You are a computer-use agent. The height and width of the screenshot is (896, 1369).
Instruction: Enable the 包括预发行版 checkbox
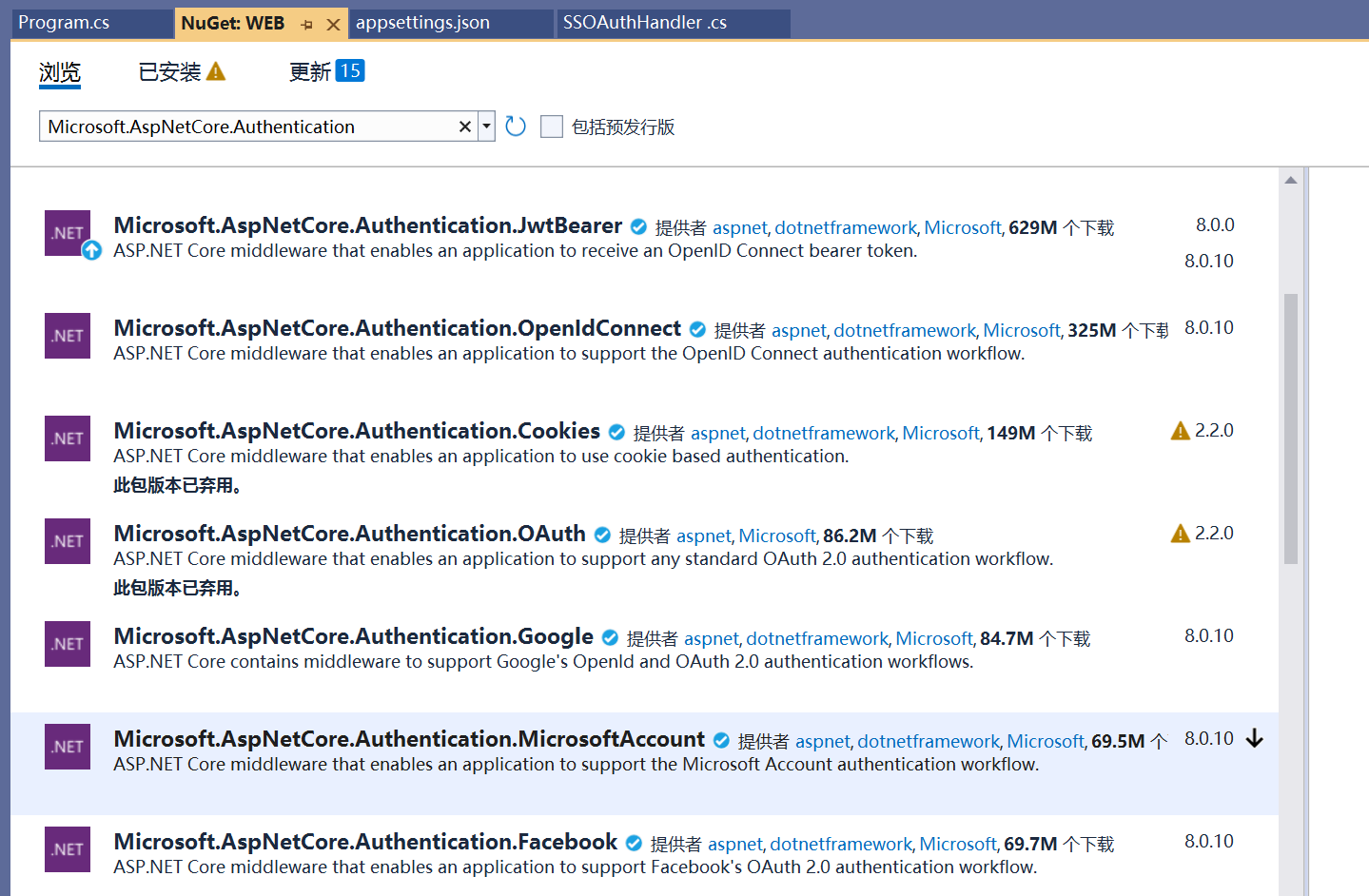552,127
